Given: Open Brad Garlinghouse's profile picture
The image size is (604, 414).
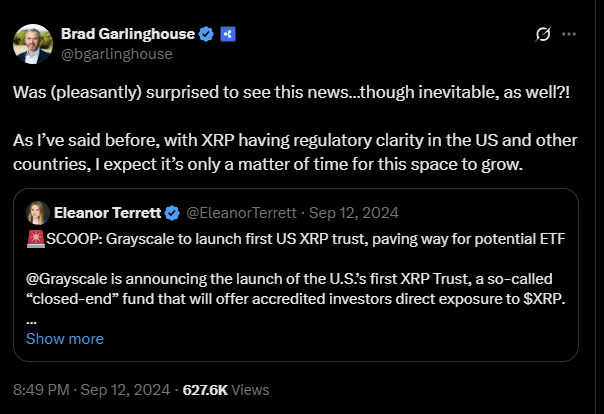Looking at the screenshot, I should 33,44.
